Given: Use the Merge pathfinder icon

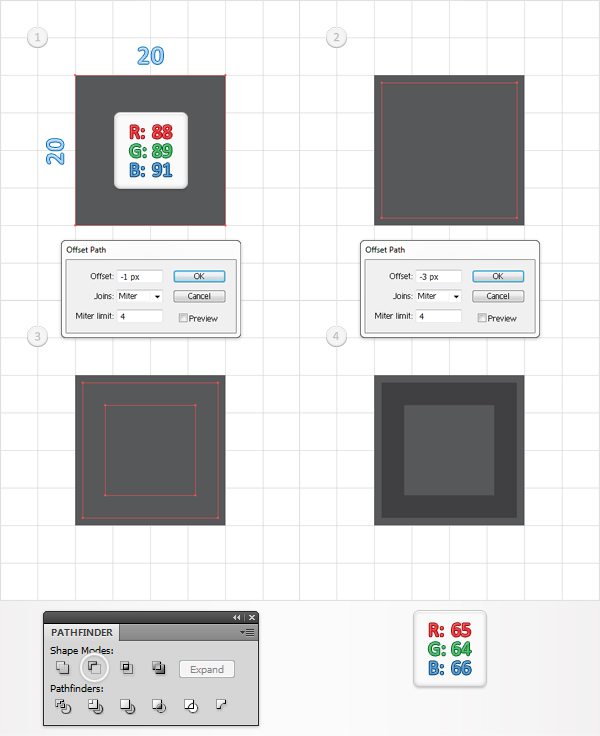Looking at the screenshot, I should pos(127,705).
